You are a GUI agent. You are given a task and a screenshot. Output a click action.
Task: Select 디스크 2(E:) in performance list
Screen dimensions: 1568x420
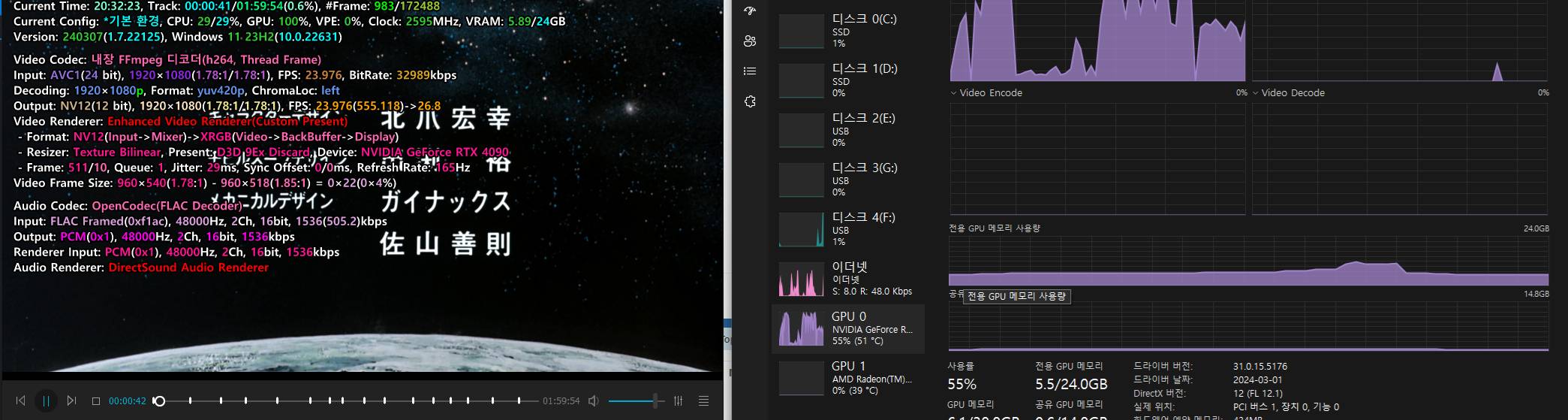[x=848, y=130]
